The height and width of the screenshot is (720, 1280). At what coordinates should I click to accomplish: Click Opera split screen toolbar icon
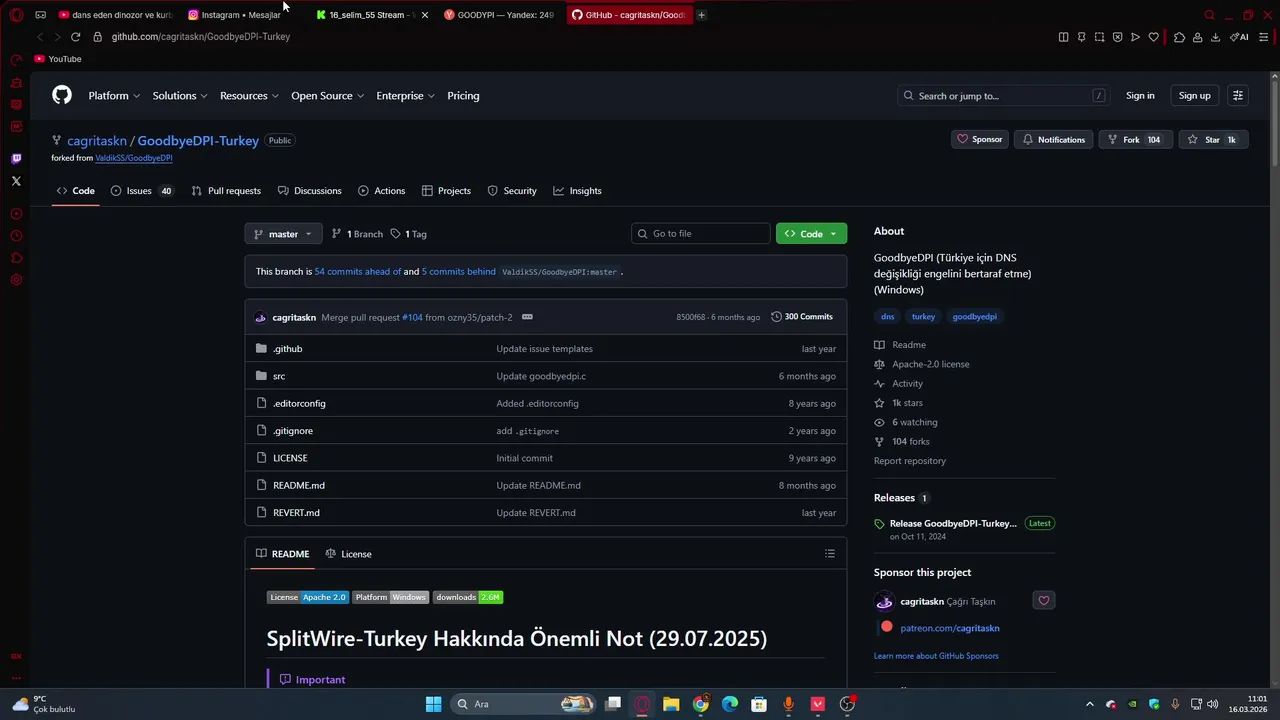[x=1063, y=37]
